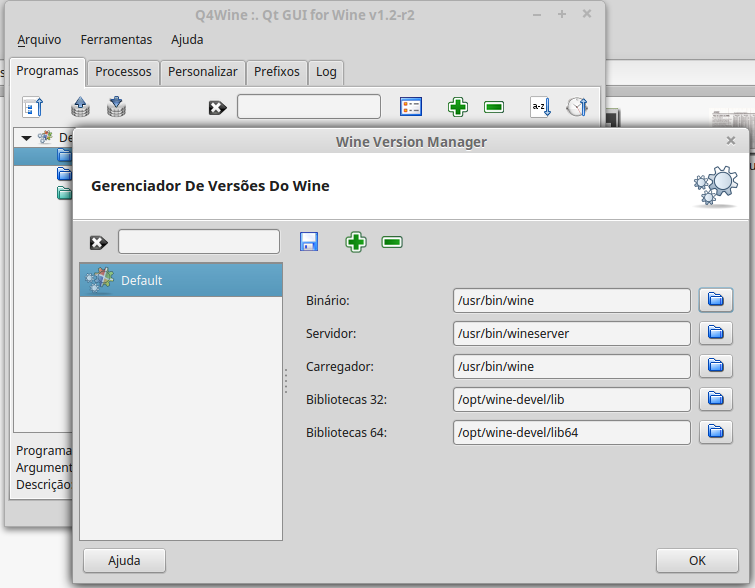Image resolution: width=755 pixels, height=588 pixels.
Task: Open the Ferramentas menu
Action: tap(116, 39)
